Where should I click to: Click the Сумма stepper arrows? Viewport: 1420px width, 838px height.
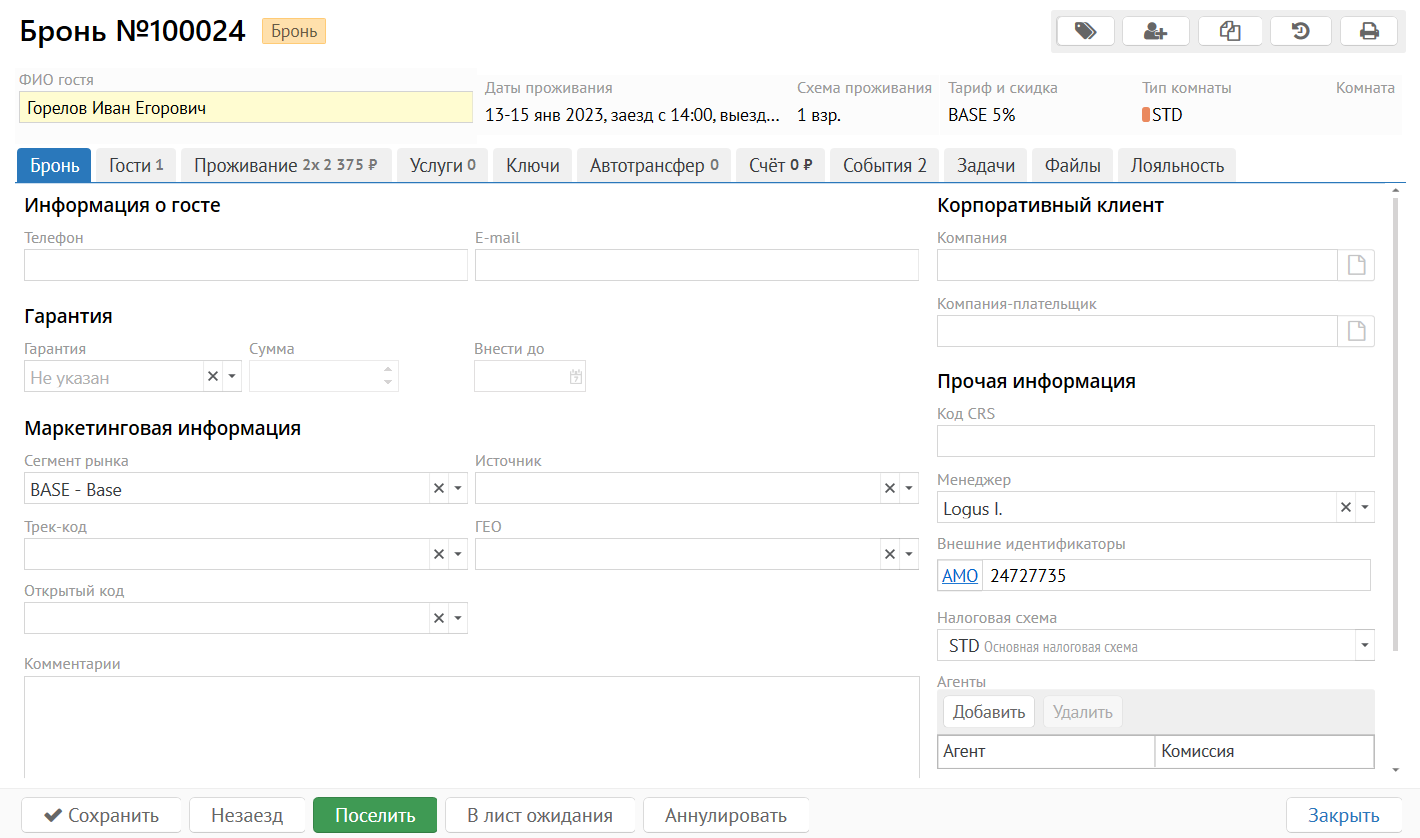click(389, 377)
